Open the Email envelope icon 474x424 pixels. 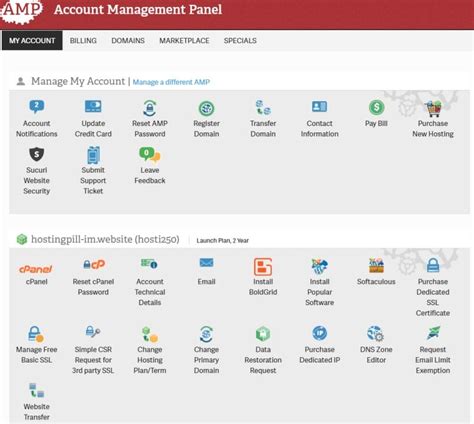(206, 263)
